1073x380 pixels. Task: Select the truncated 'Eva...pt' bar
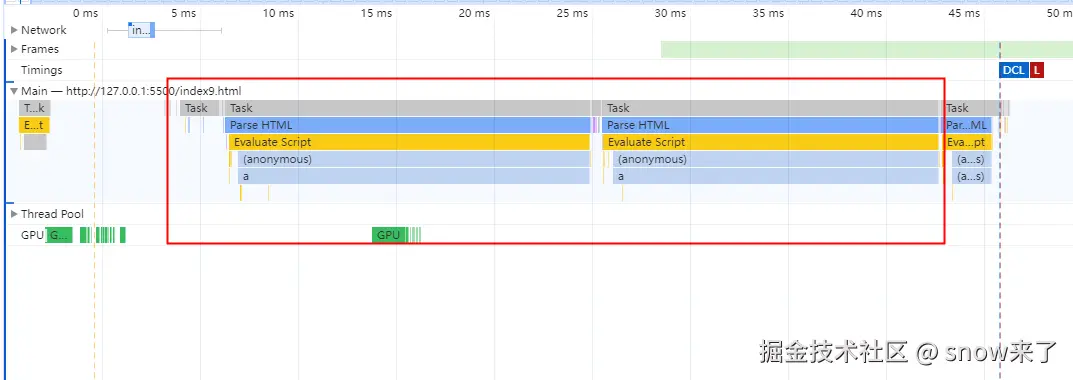[967, 142]
